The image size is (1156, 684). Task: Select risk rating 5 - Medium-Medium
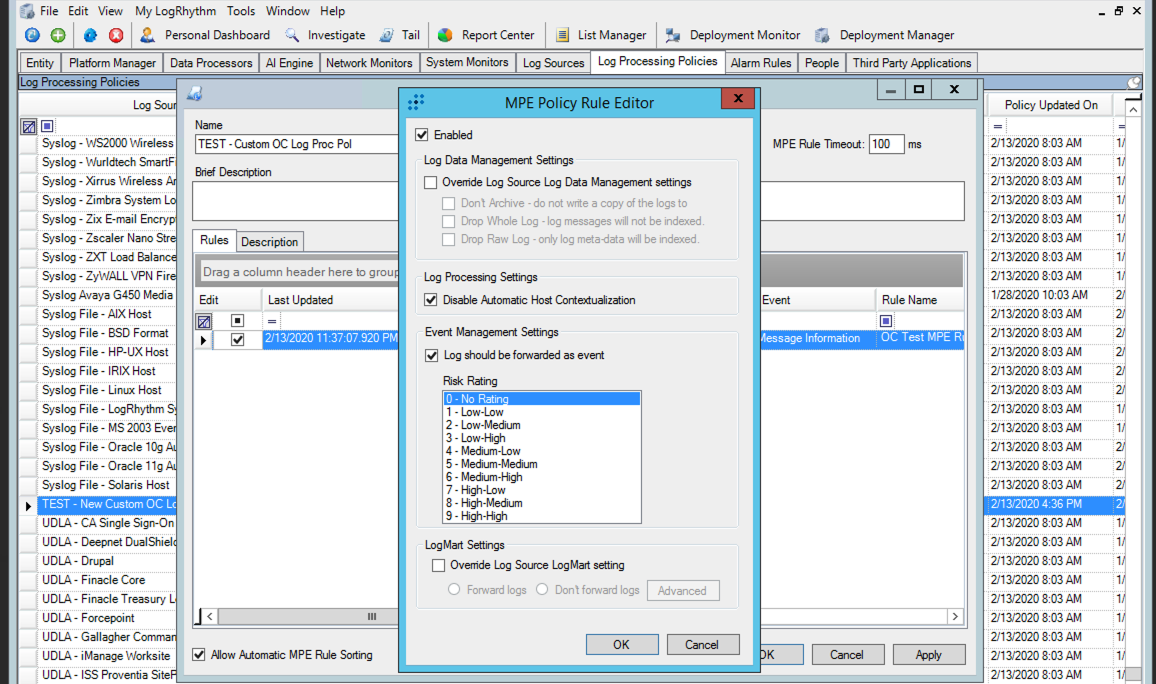pyautogui.click(x=492, y=464)
